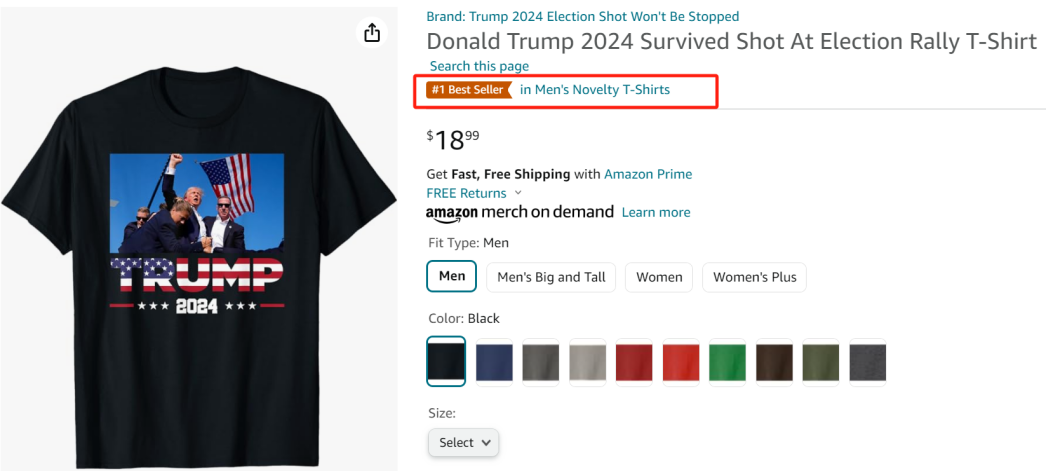Click the Search this page link
The height and width of the screenshot is (471, 1046).
(479, 66)
